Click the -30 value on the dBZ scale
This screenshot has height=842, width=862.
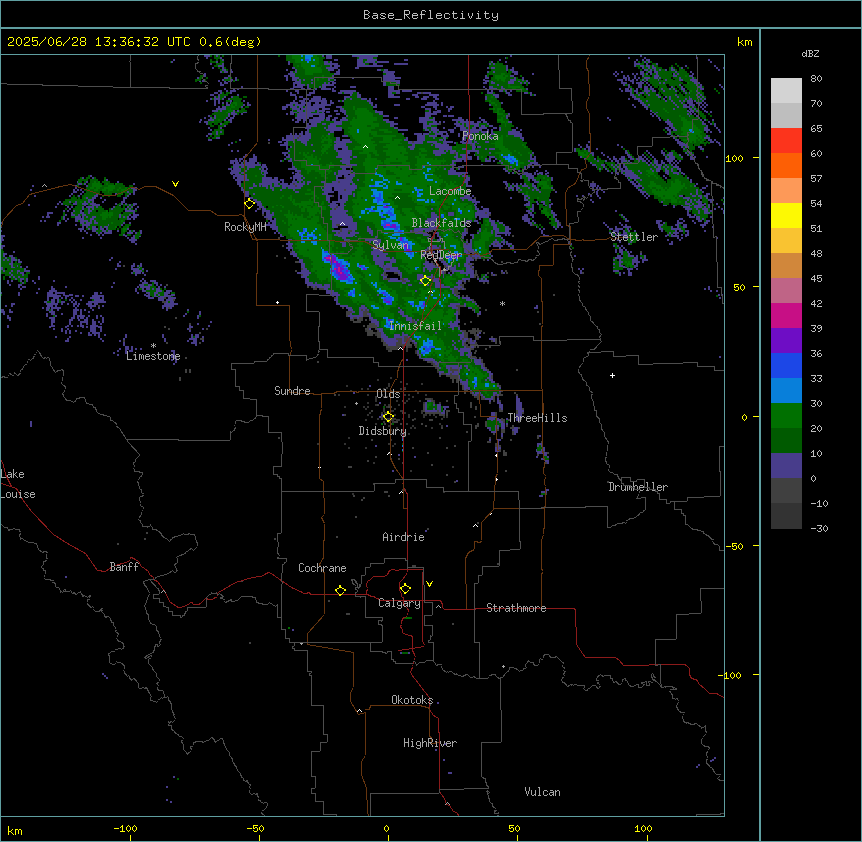(819, 528)
